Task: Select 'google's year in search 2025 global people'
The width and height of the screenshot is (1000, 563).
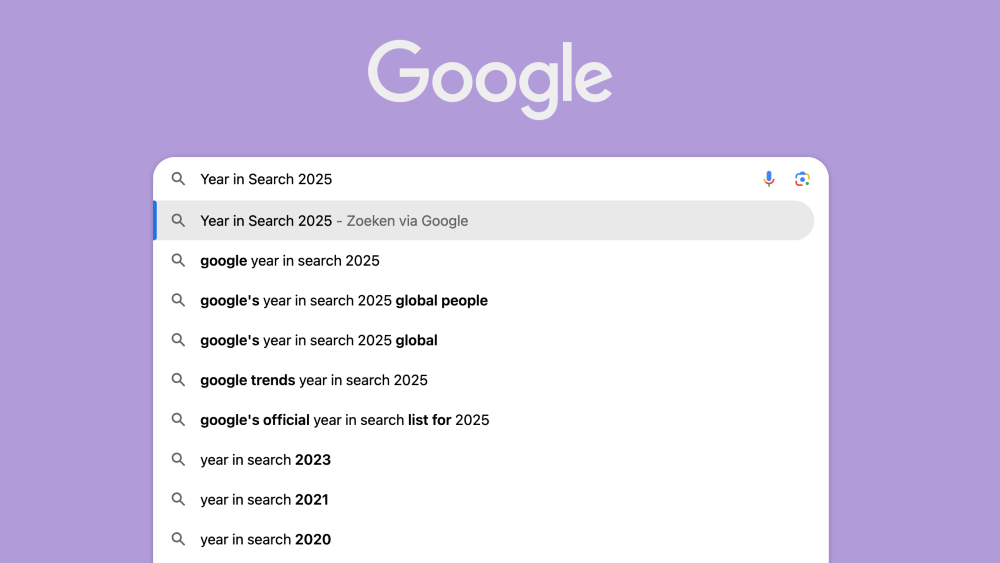Action: pos(344,301)
